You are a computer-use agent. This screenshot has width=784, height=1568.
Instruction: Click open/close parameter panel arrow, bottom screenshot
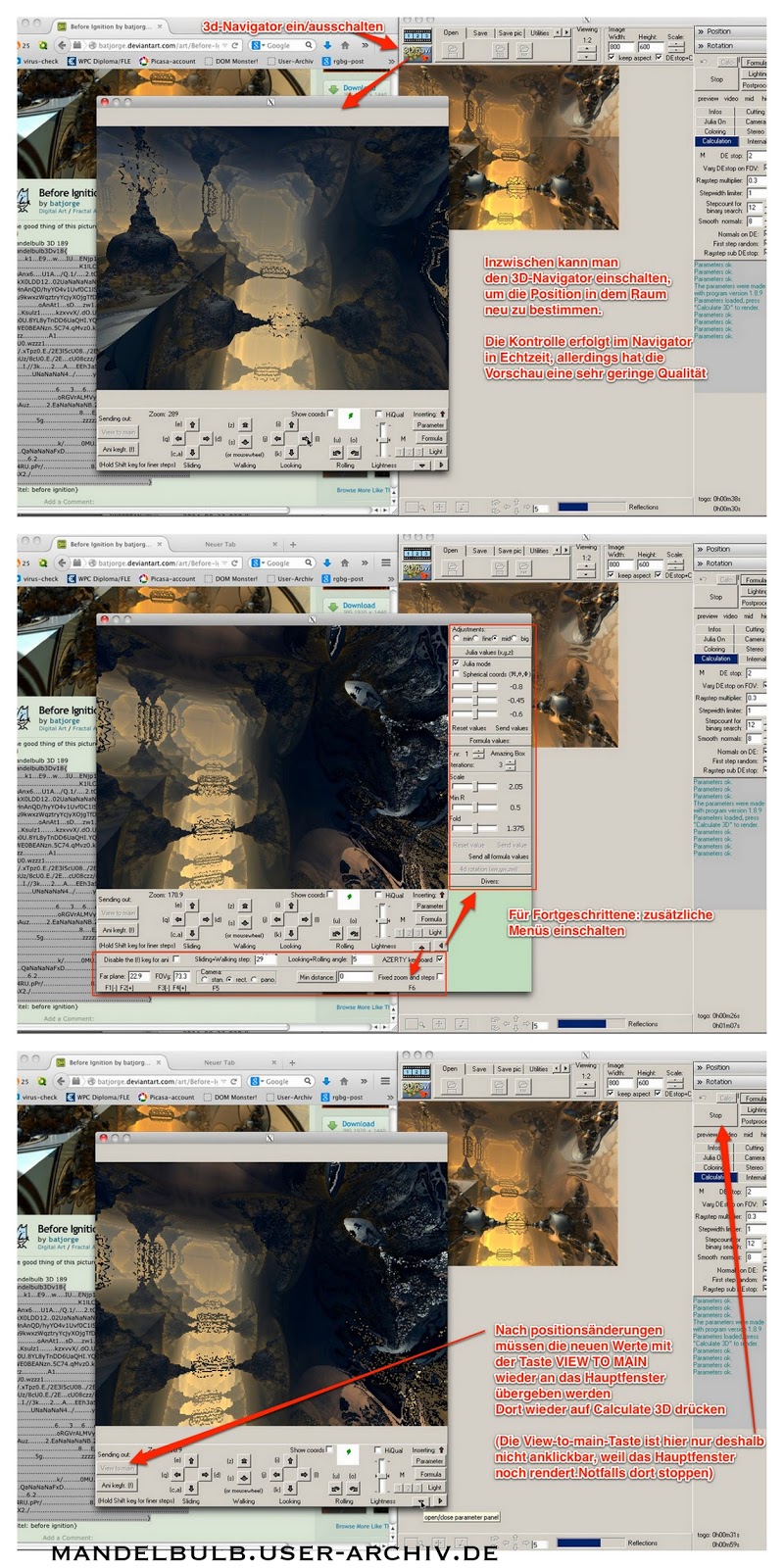click(x=422, y=1501)
